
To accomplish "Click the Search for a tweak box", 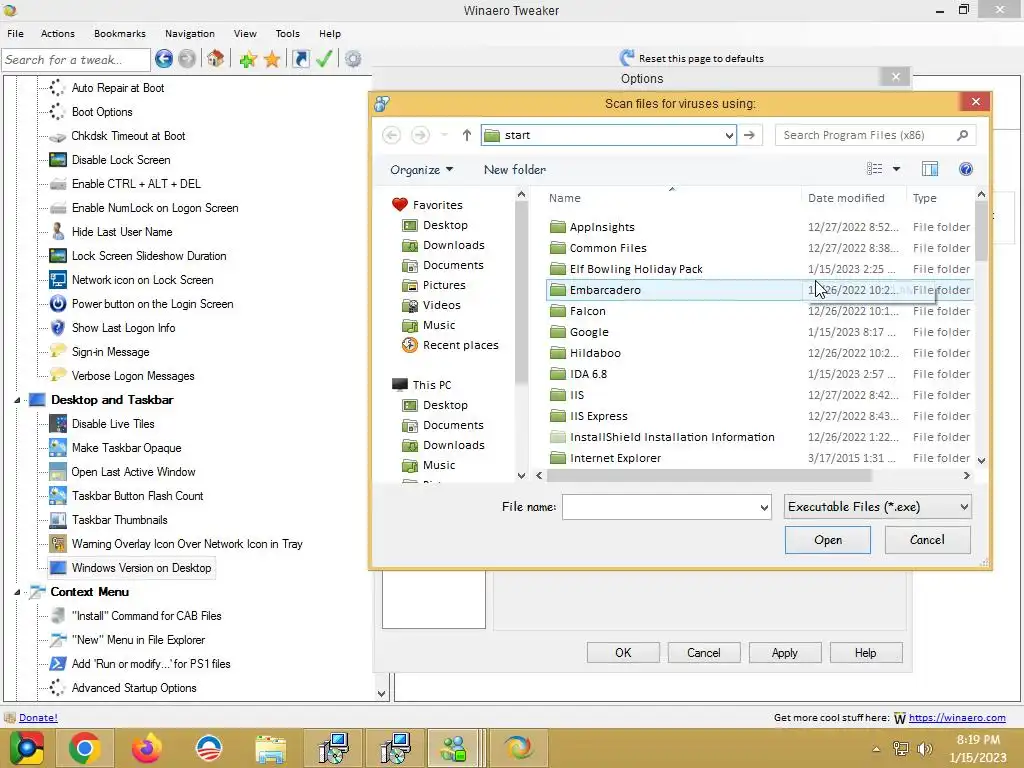I will click(x=76, y=59).
